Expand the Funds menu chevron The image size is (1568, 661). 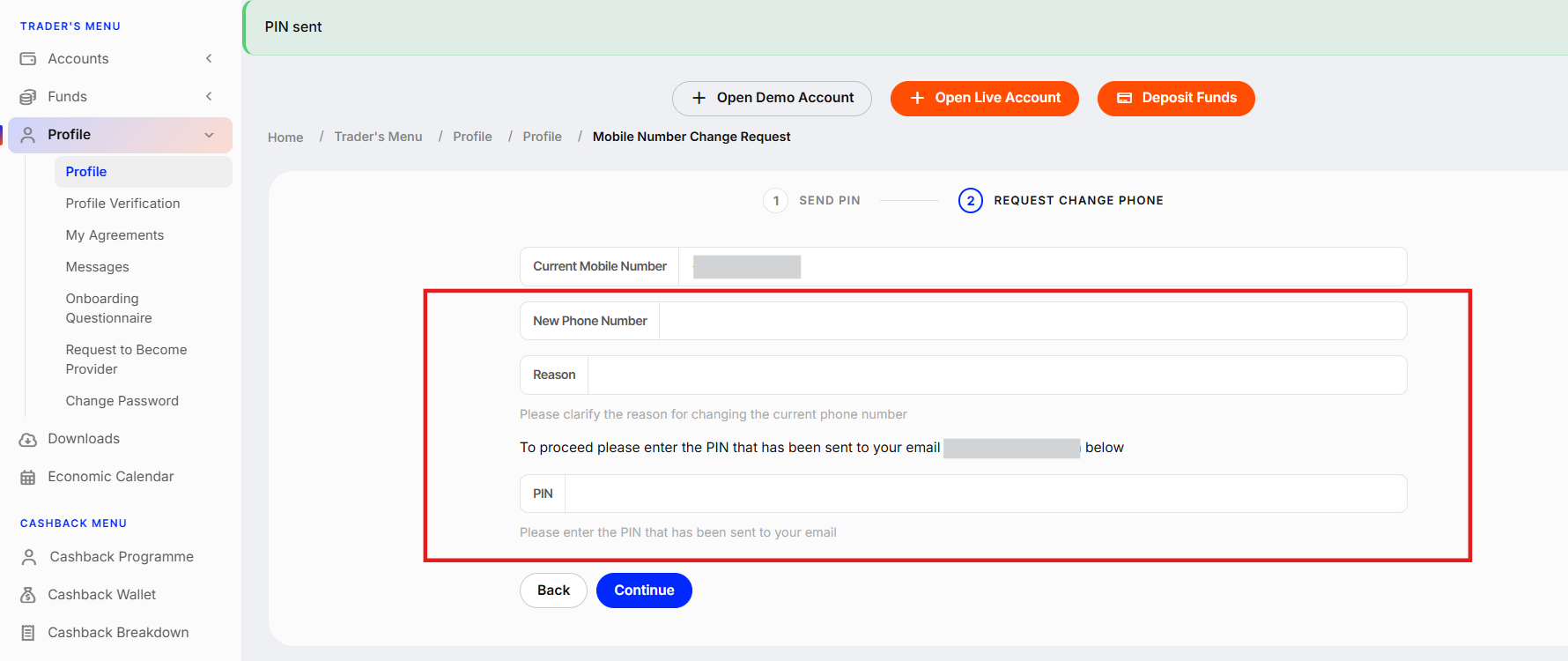coord(209,97)
